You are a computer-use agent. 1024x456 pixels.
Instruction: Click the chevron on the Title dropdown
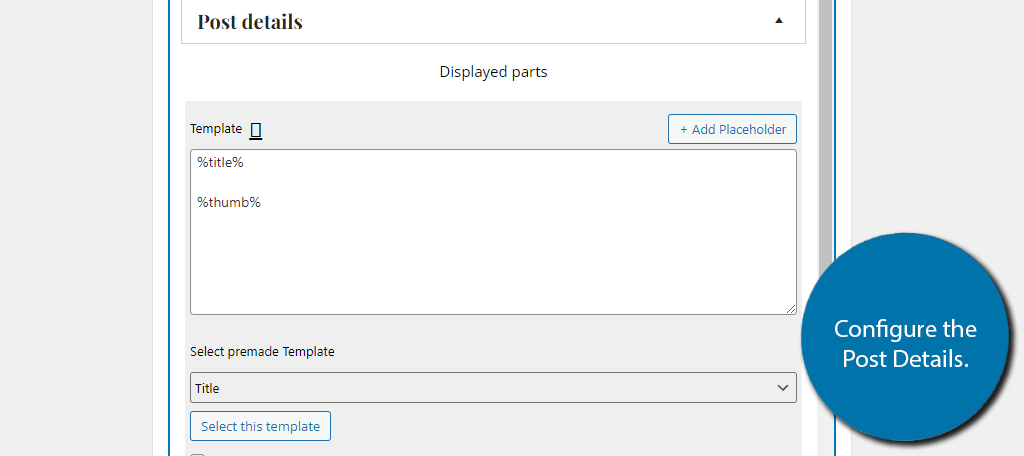click(783, 388)
